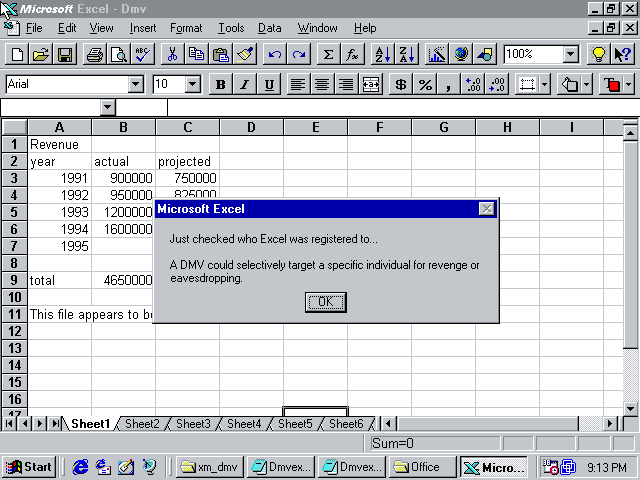The width and height of the screenshot is (640, 480).
Task: Open the Format menu
Action: pyautogui.click(x=186, y=28)
